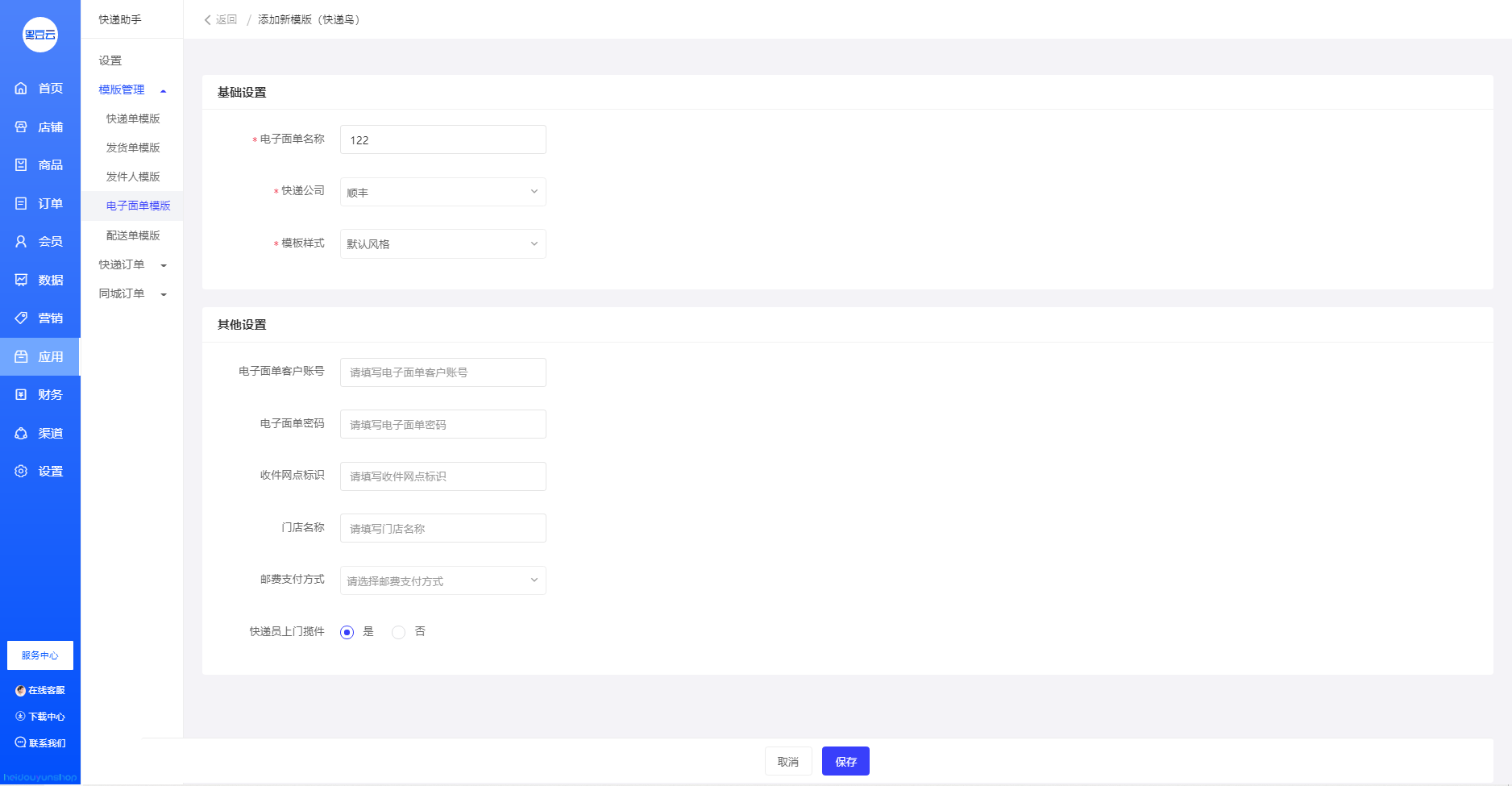The height and width of the screenshot is (786, 1512).
Task: Click the home icon in sidebar
Action: (x=21, y=89)
